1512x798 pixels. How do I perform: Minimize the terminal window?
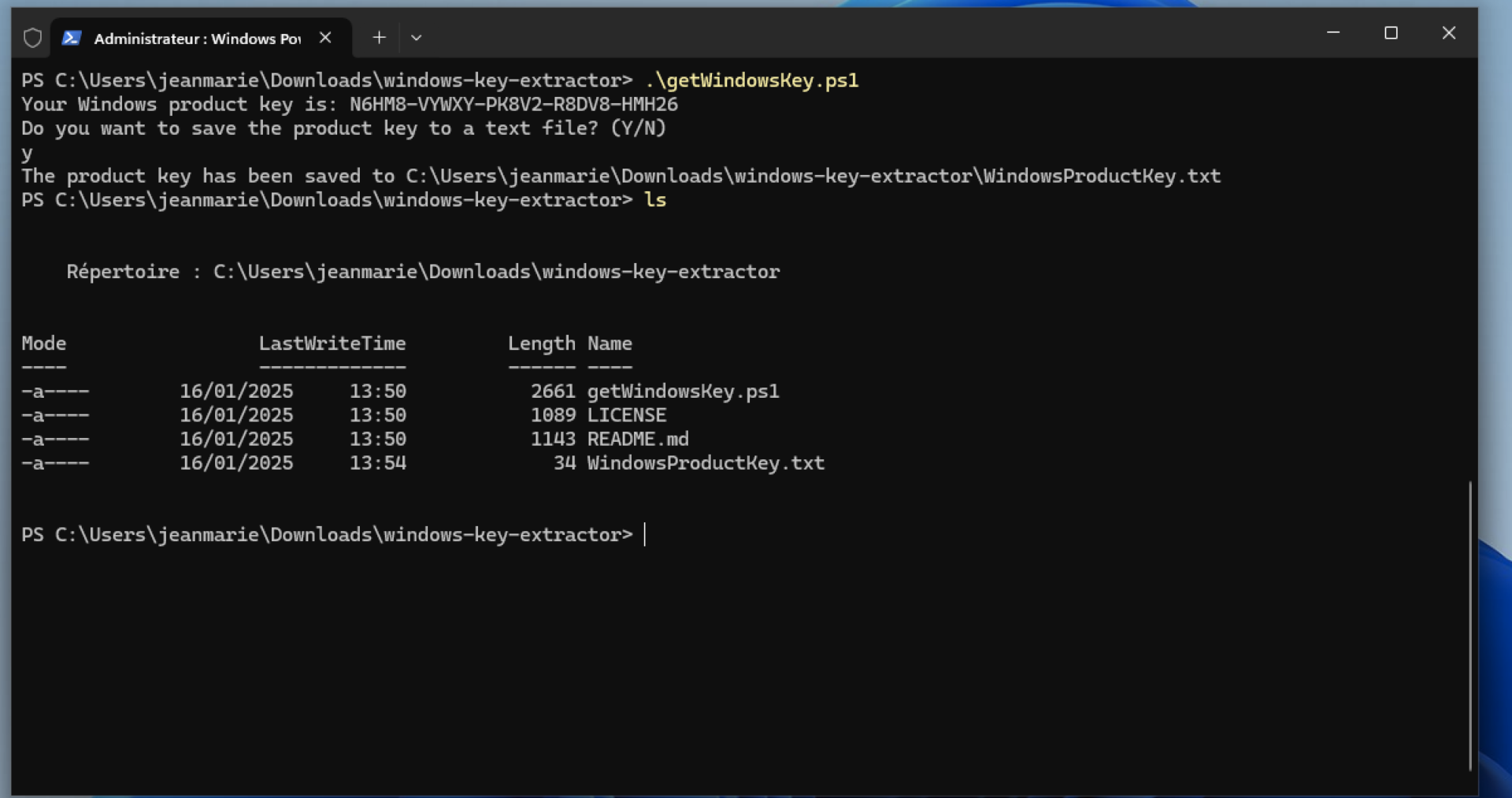[x=1333, y=32]
